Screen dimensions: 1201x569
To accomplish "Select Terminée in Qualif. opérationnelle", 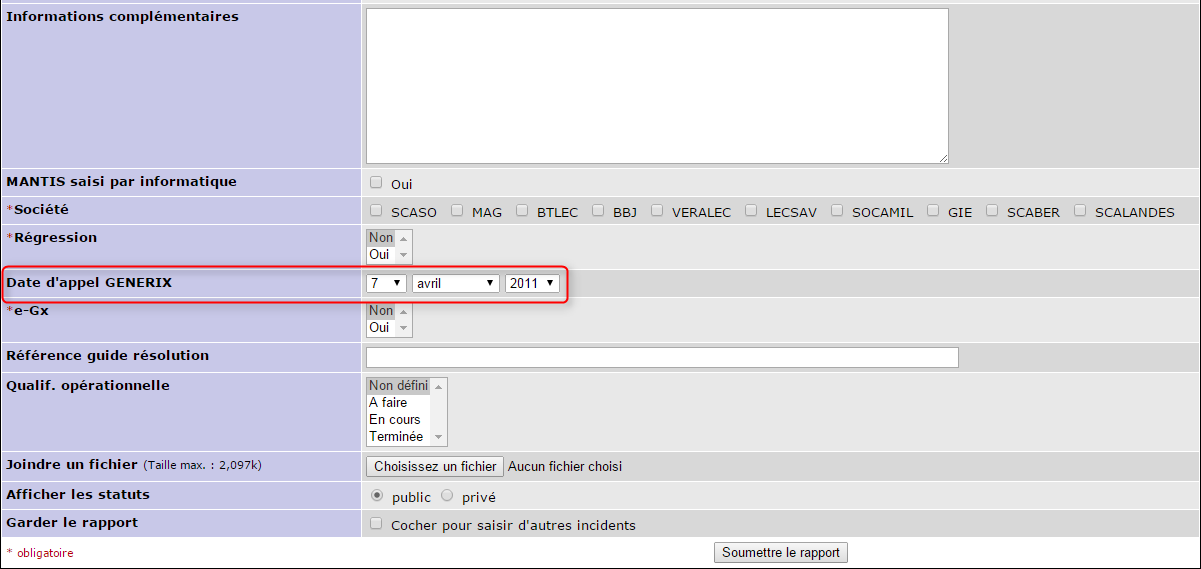I will [396, 437].
